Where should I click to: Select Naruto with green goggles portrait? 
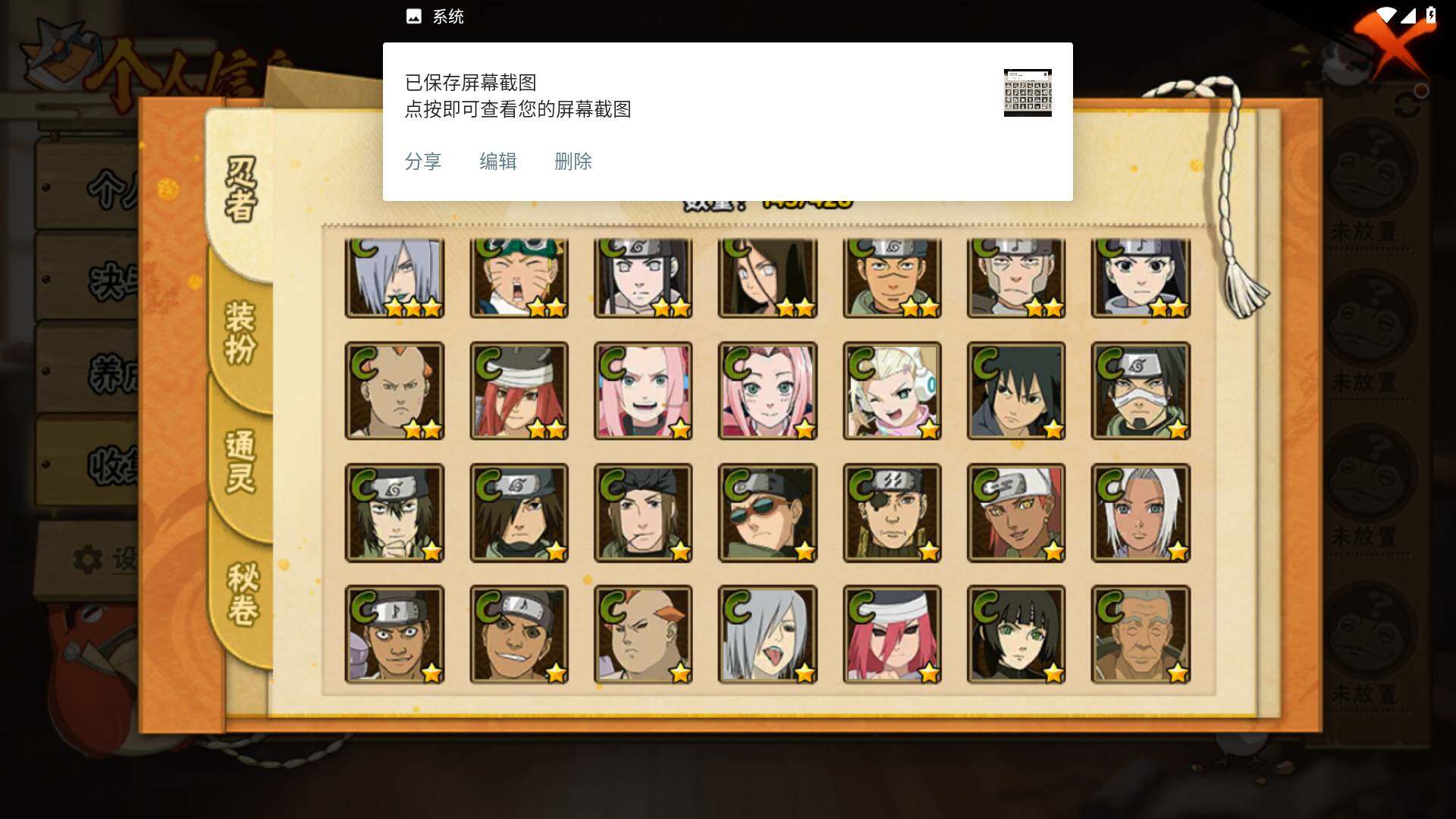point(519,278)
